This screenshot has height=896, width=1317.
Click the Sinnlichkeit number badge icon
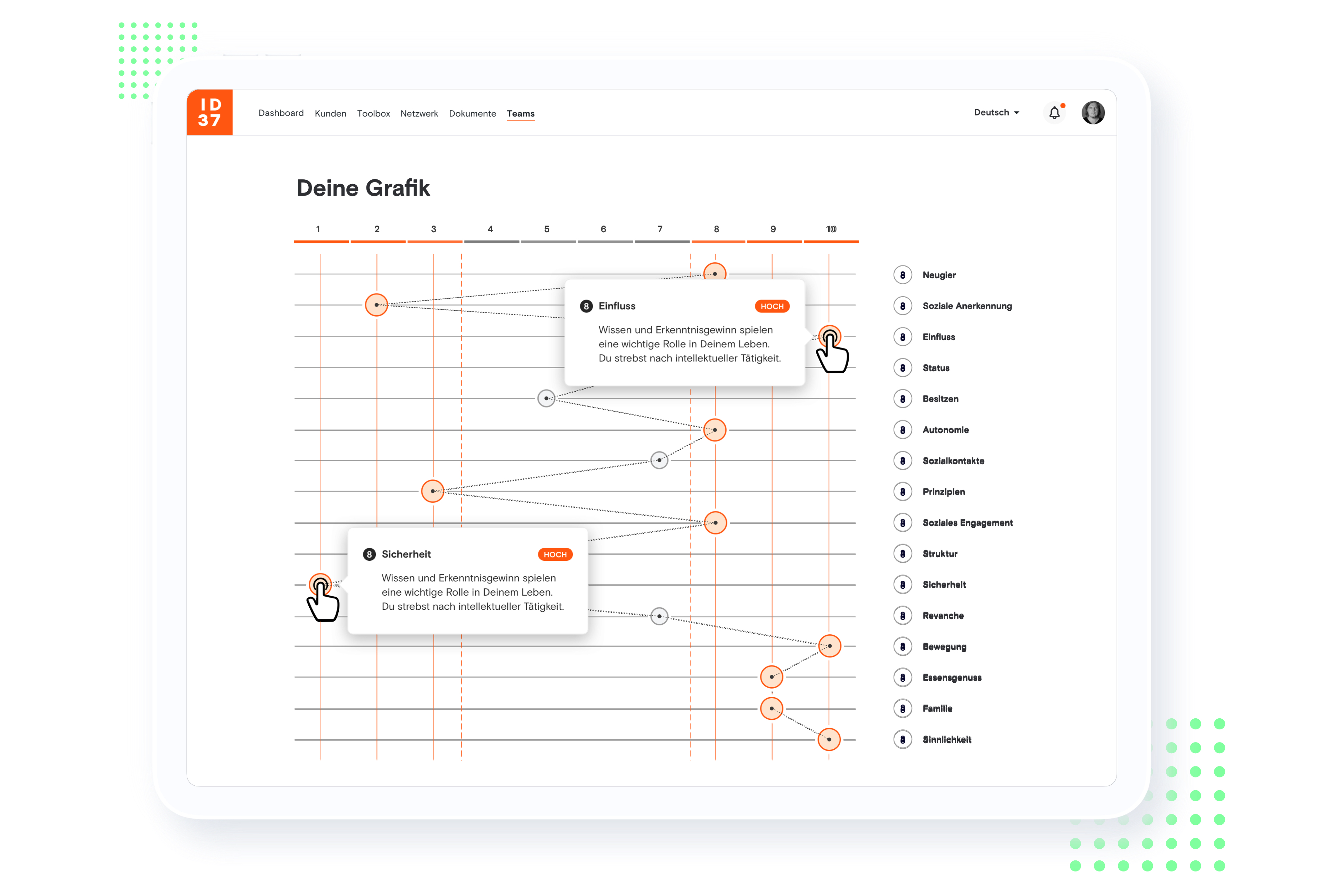902,740
